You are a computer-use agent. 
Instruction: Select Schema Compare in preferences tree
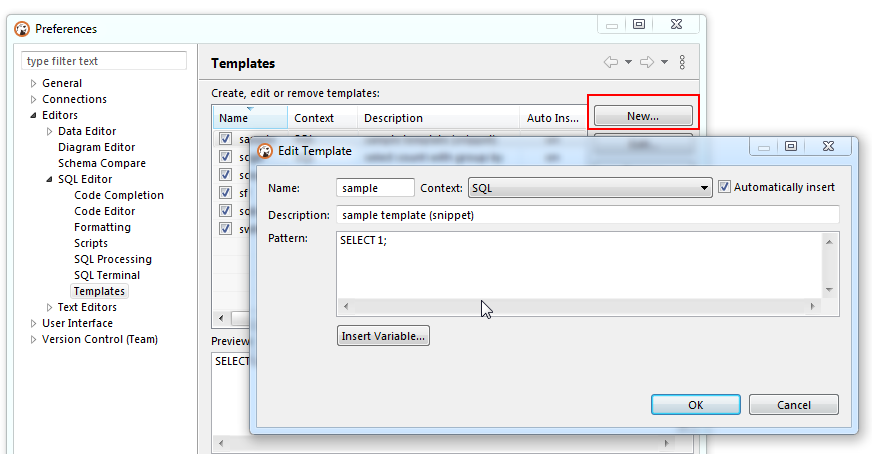point(102,164)
